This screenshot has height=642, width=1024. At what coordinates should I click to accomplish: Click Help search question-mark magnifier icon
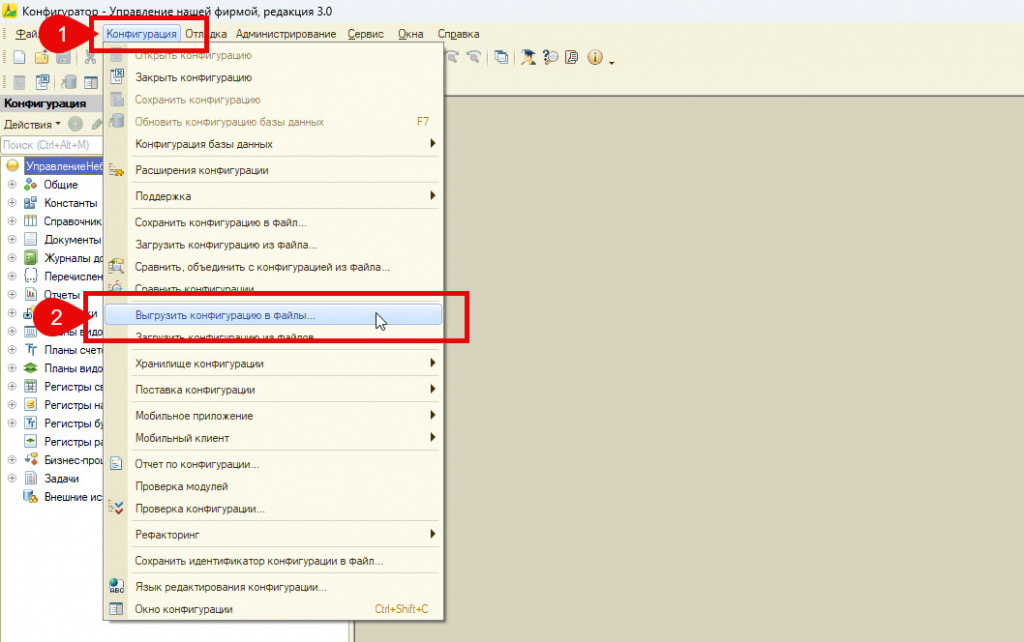[x=550, y=57]
